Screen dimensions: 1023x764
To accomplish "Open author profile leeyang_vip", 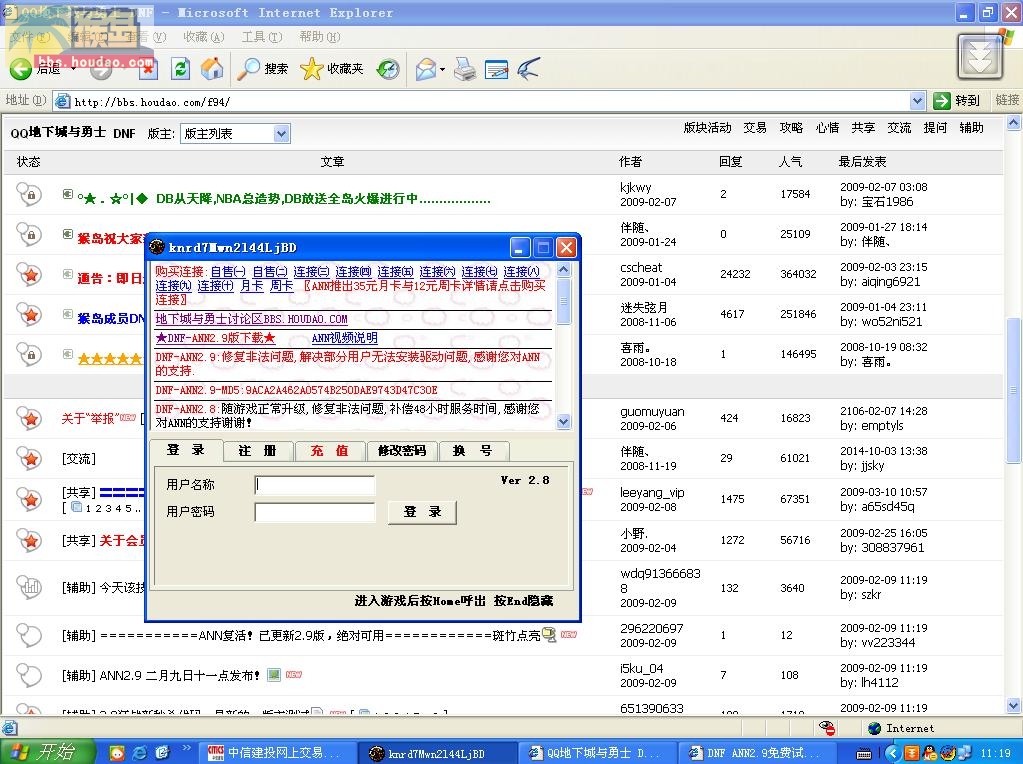I will pos(652,493).
